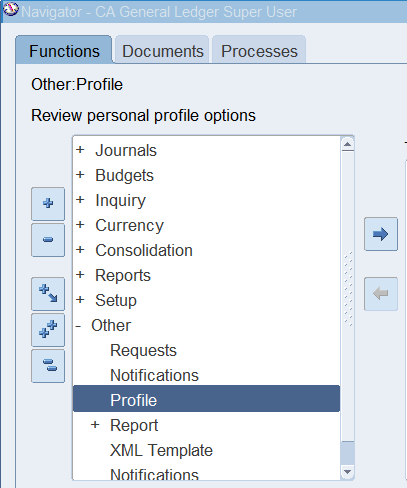This screenshot has width=407, height=488.
Task: Click the Expand All Children icon
Action: click(x=48, y=294)
